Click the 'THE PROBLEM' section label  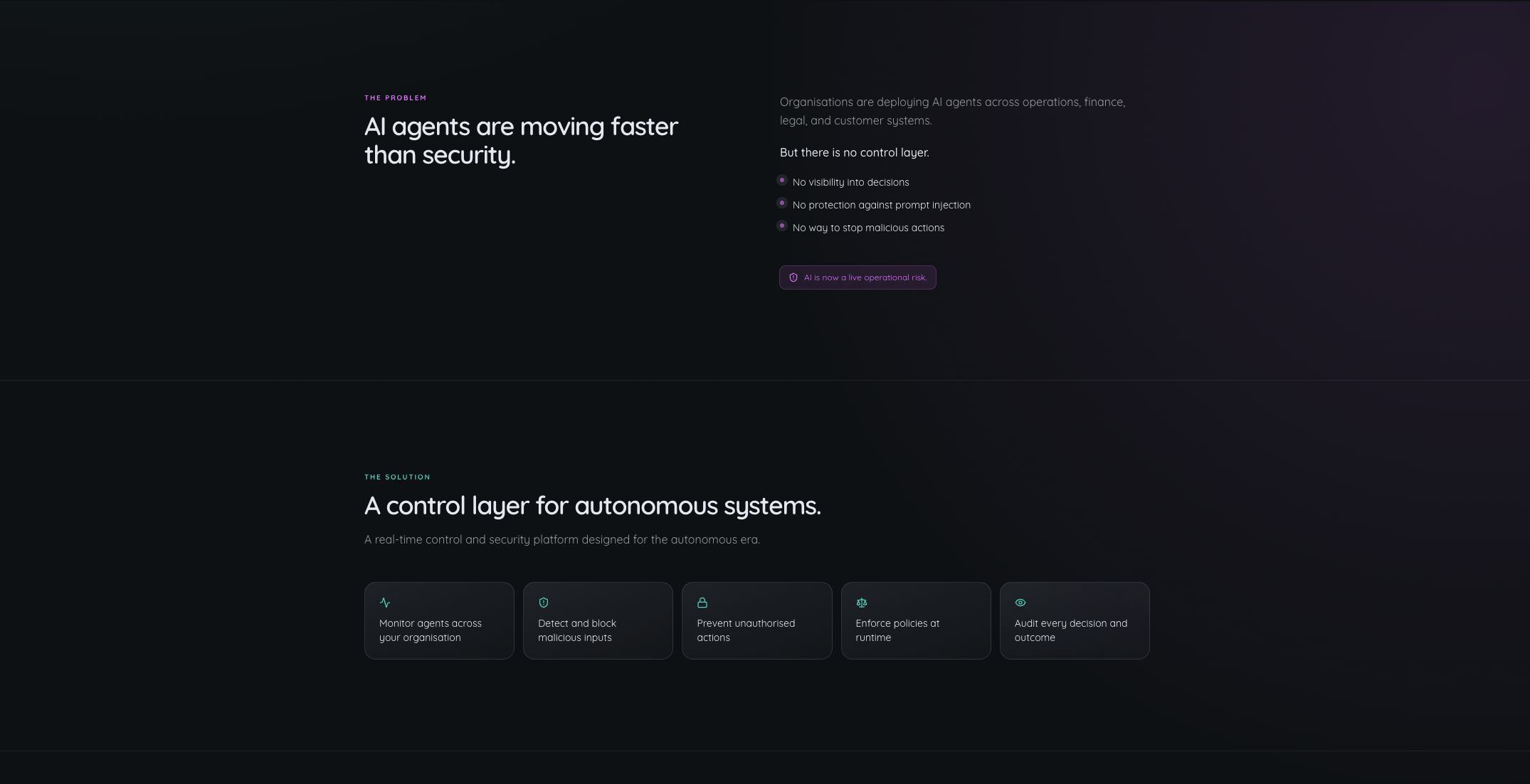[396, 98]
